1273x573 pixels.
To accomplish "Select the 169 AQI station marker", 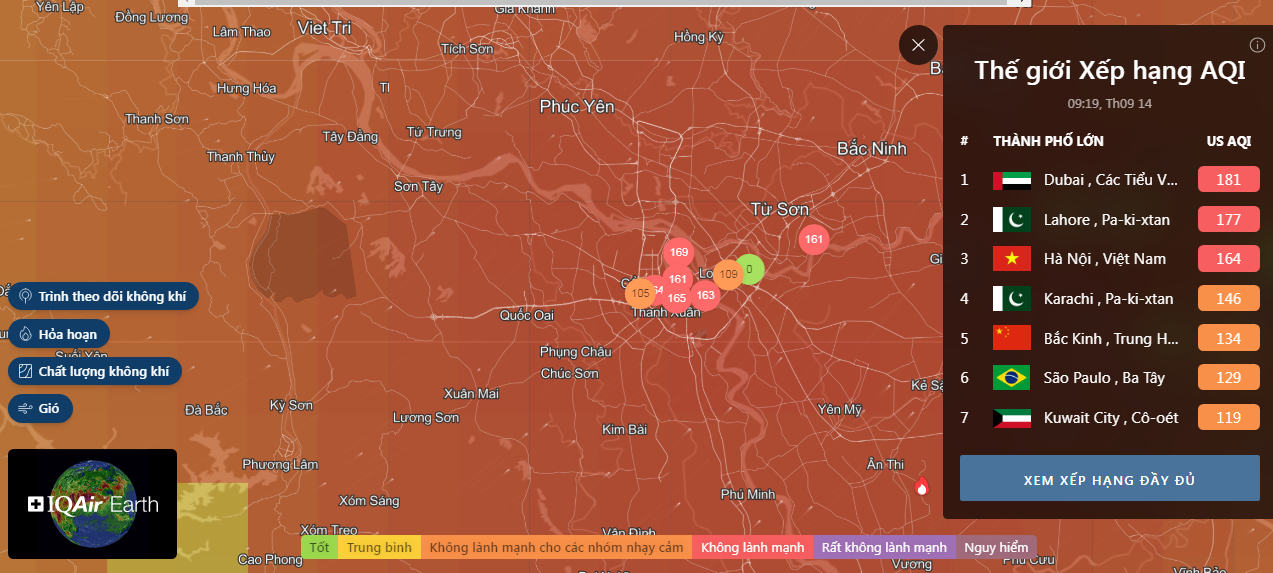I will pos(679,252).
